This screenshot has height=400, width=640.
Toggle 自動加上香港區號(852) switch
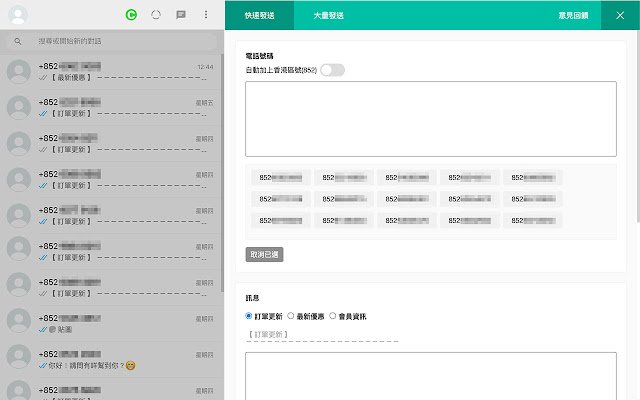click(x=332, y=70)
